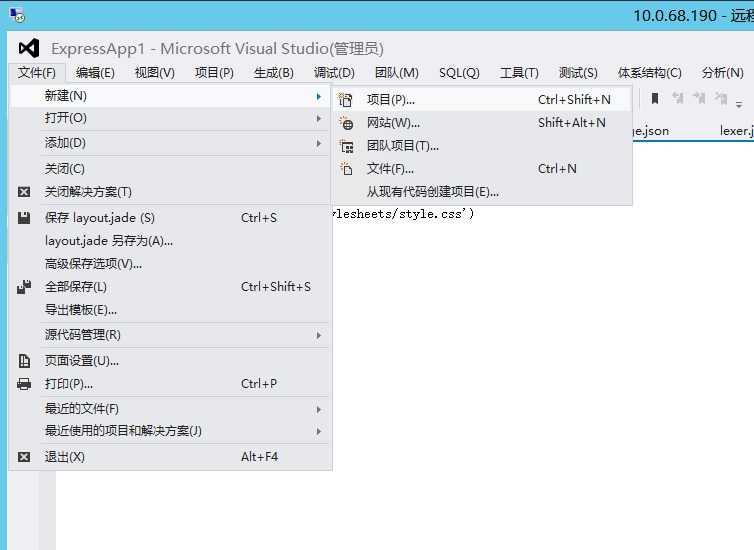Viewport: 754px width, 550px height.
Task: Select 关闭(C) menu entry
Action: pyautogui.click(x=171, y=169)
